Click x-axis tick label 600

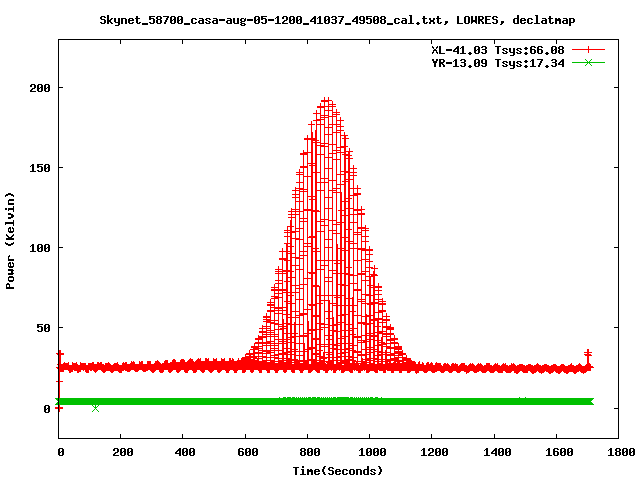point(247,452)
